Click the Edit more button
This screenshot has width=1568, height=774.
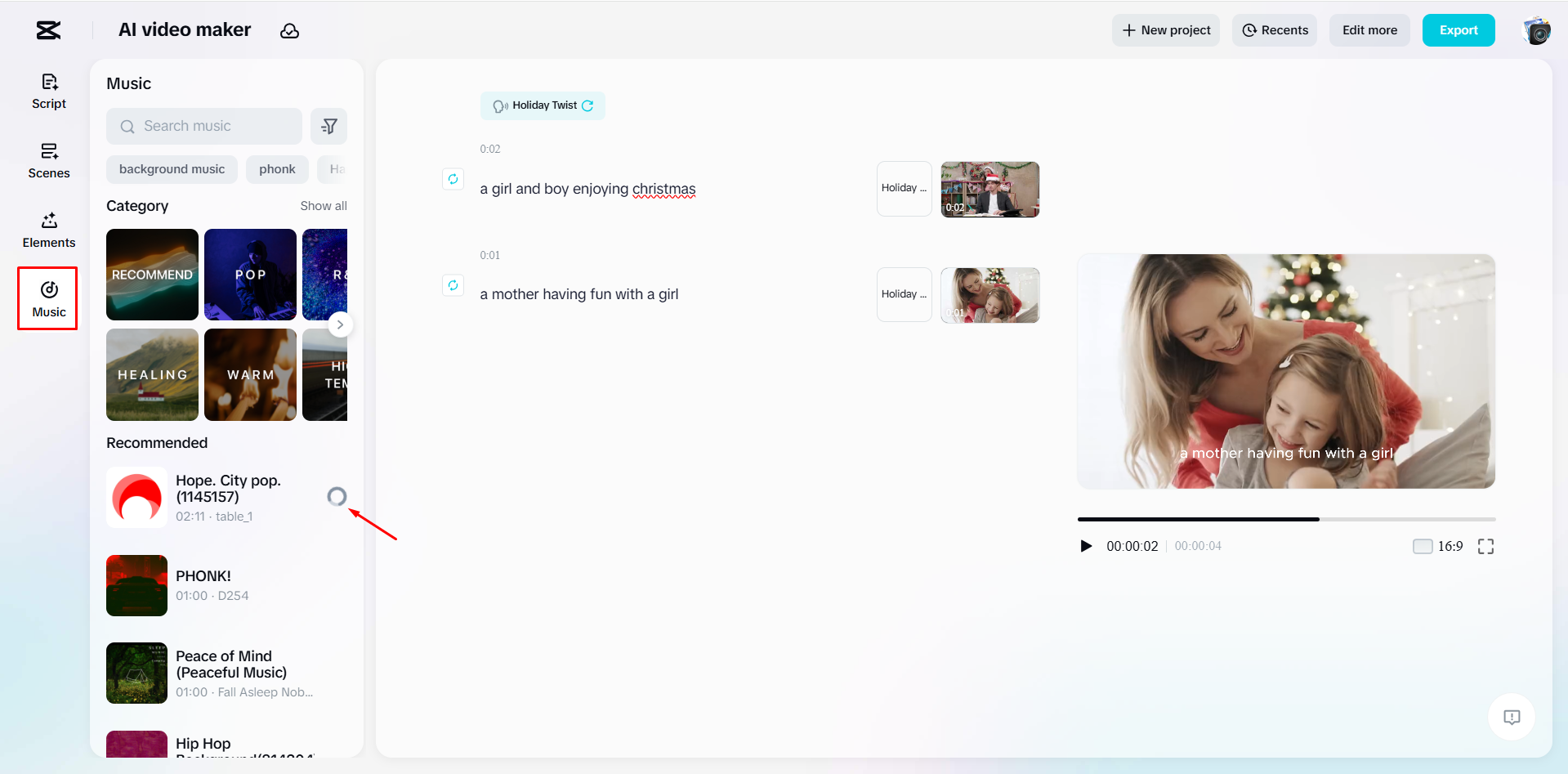1369,30
